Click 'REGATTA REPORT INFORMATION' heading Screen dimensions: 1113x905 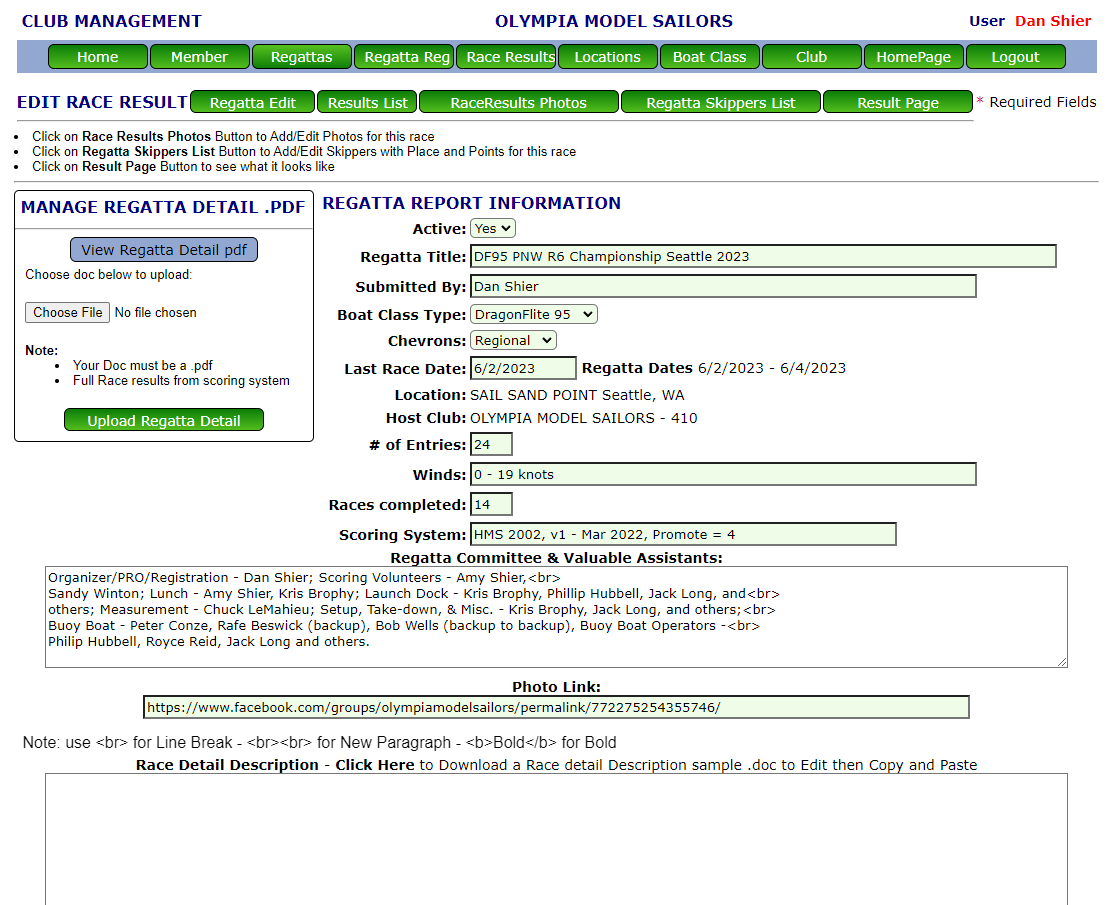(472, 203)
